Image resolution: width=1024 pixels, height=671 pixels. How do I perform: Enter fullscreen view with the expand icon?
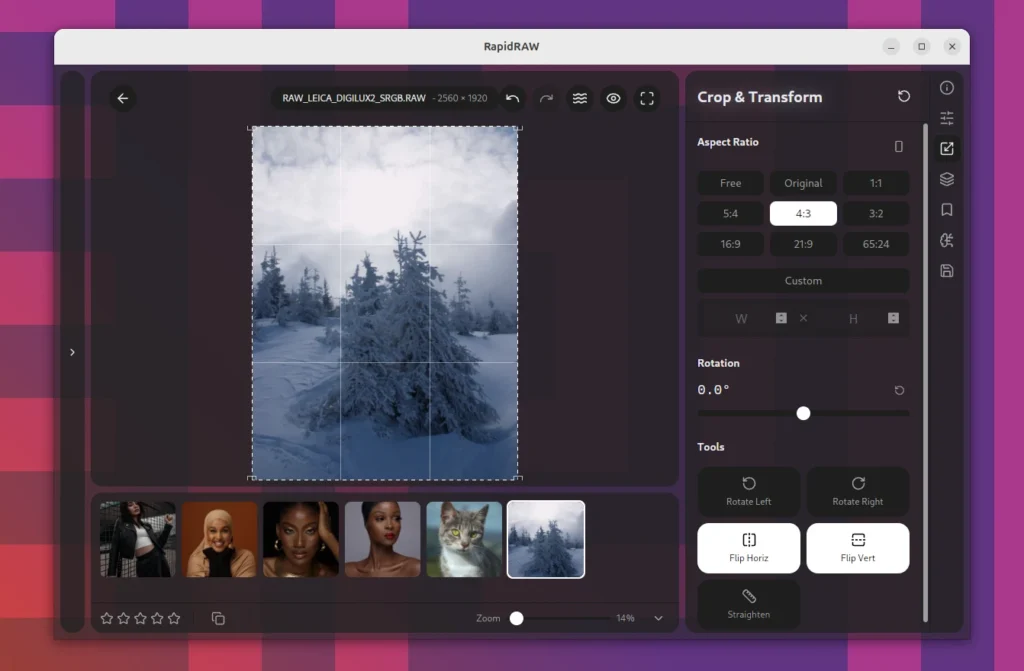pos(647,99)
